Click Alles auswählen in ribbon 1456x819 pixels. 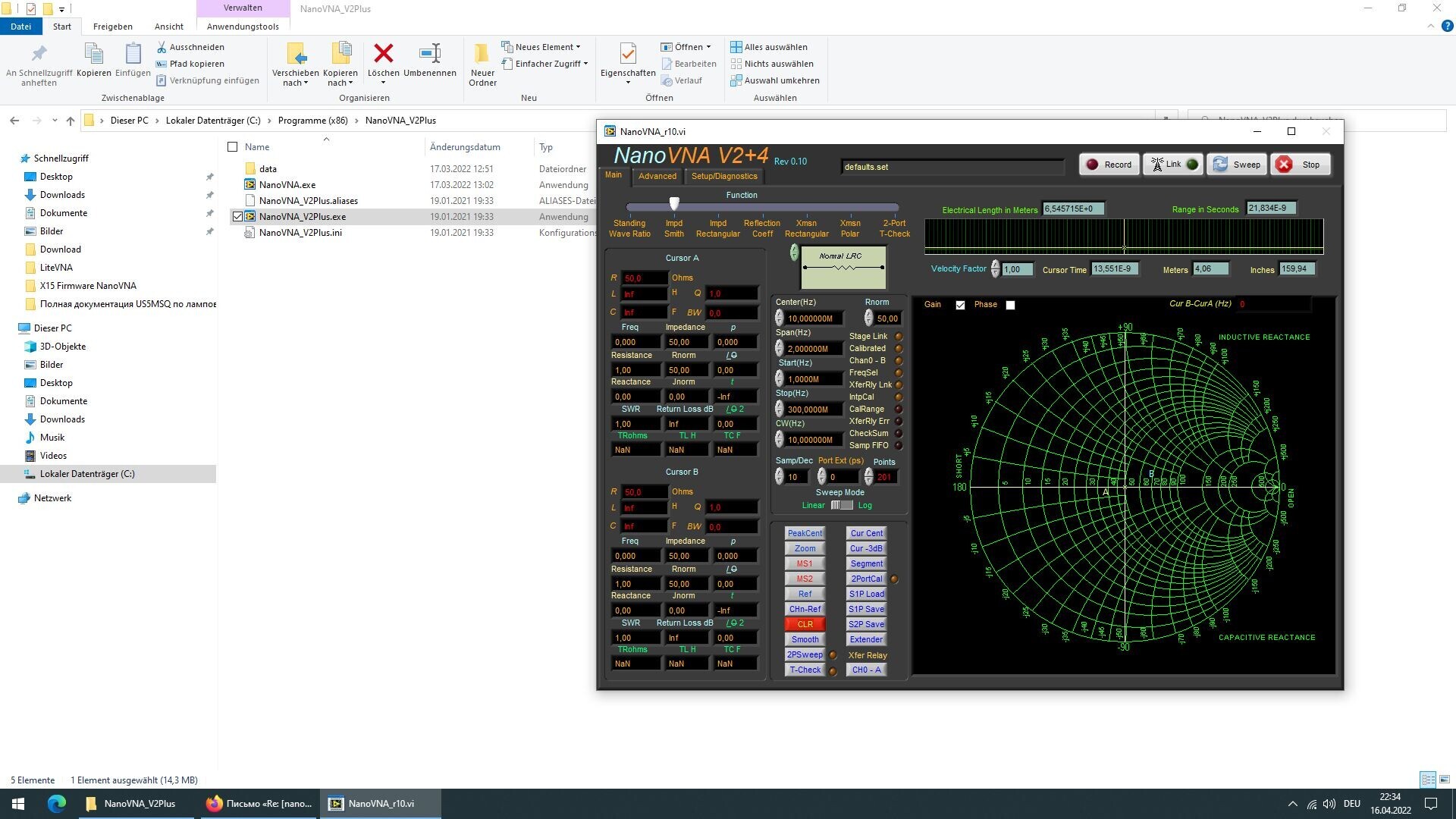click(768, 47)
